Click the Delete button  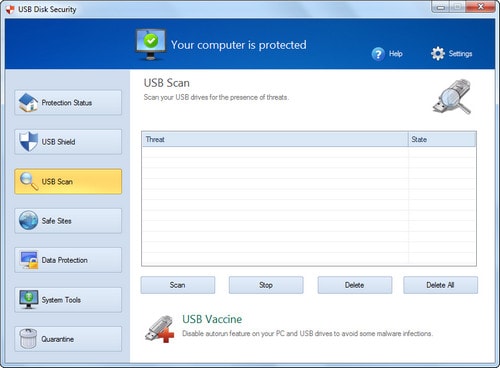355,285
